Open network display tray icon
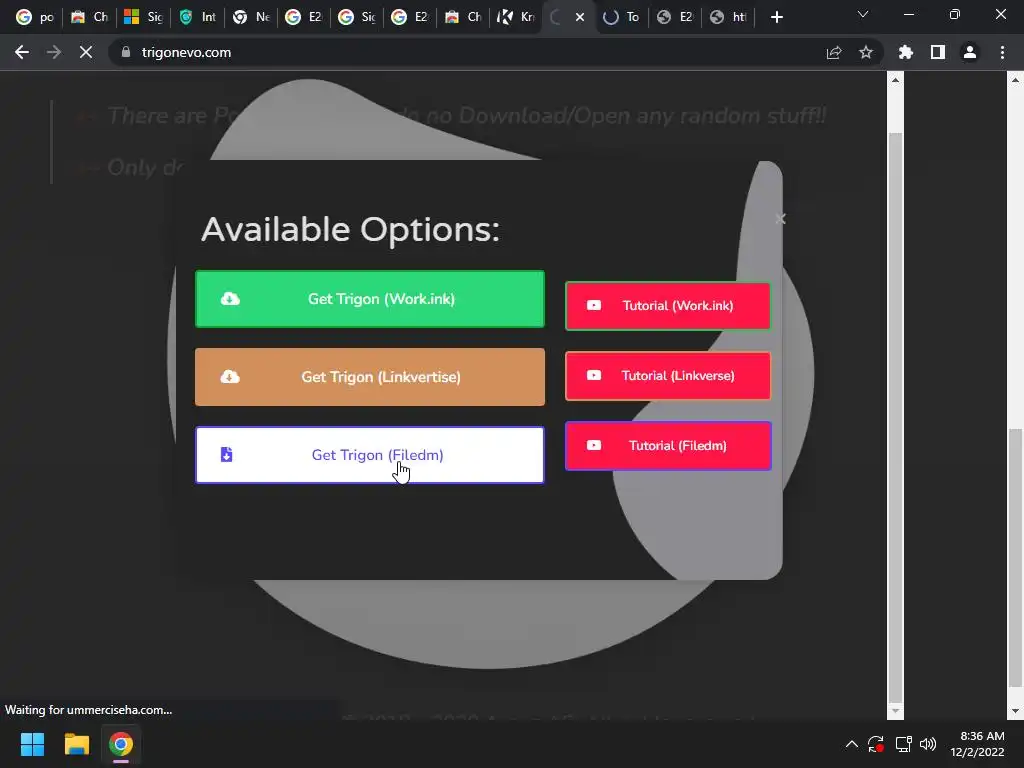The width and height of the screenshot is (1024, 768). [903, 744]
